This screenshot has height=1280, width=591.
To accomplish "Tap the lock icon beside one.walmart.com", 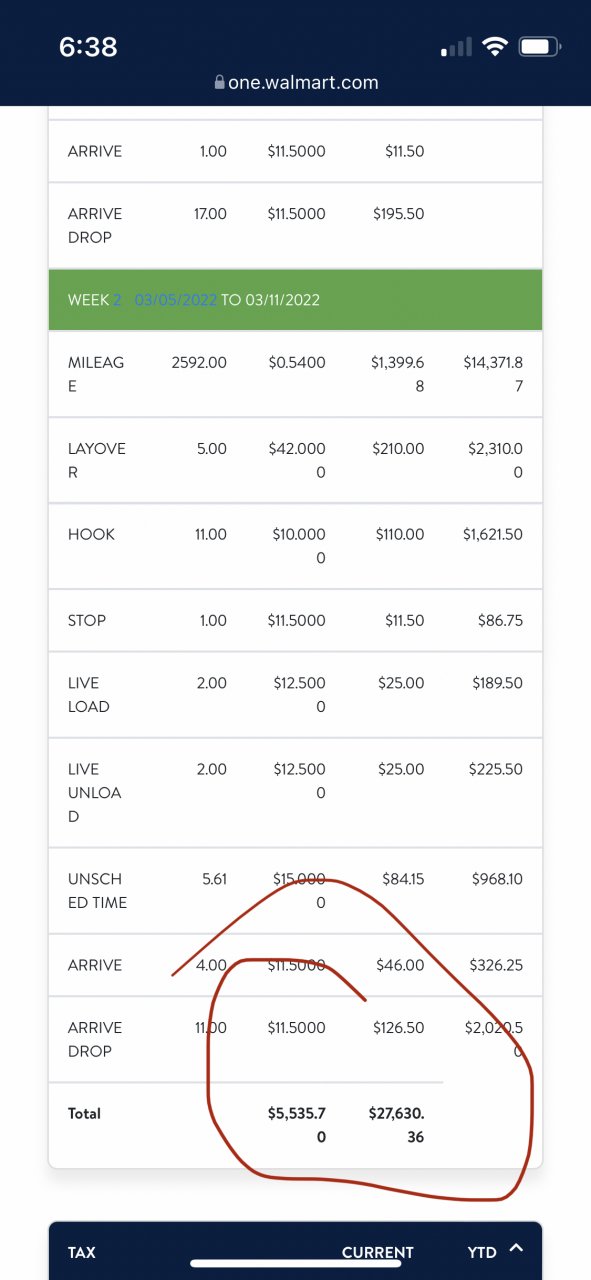I will pyautogui.click(x=219, y=83).
